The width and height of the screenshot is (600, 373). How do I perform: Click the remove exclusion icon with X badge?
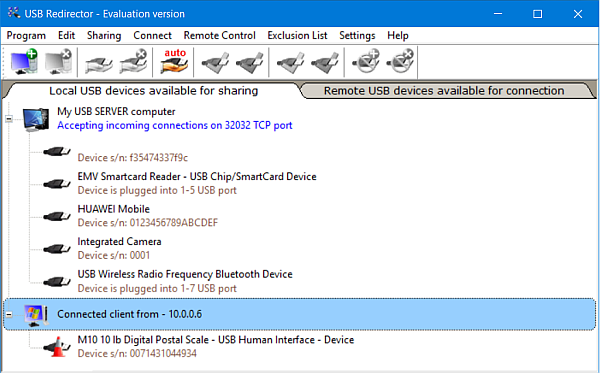(x=400, y=62)
